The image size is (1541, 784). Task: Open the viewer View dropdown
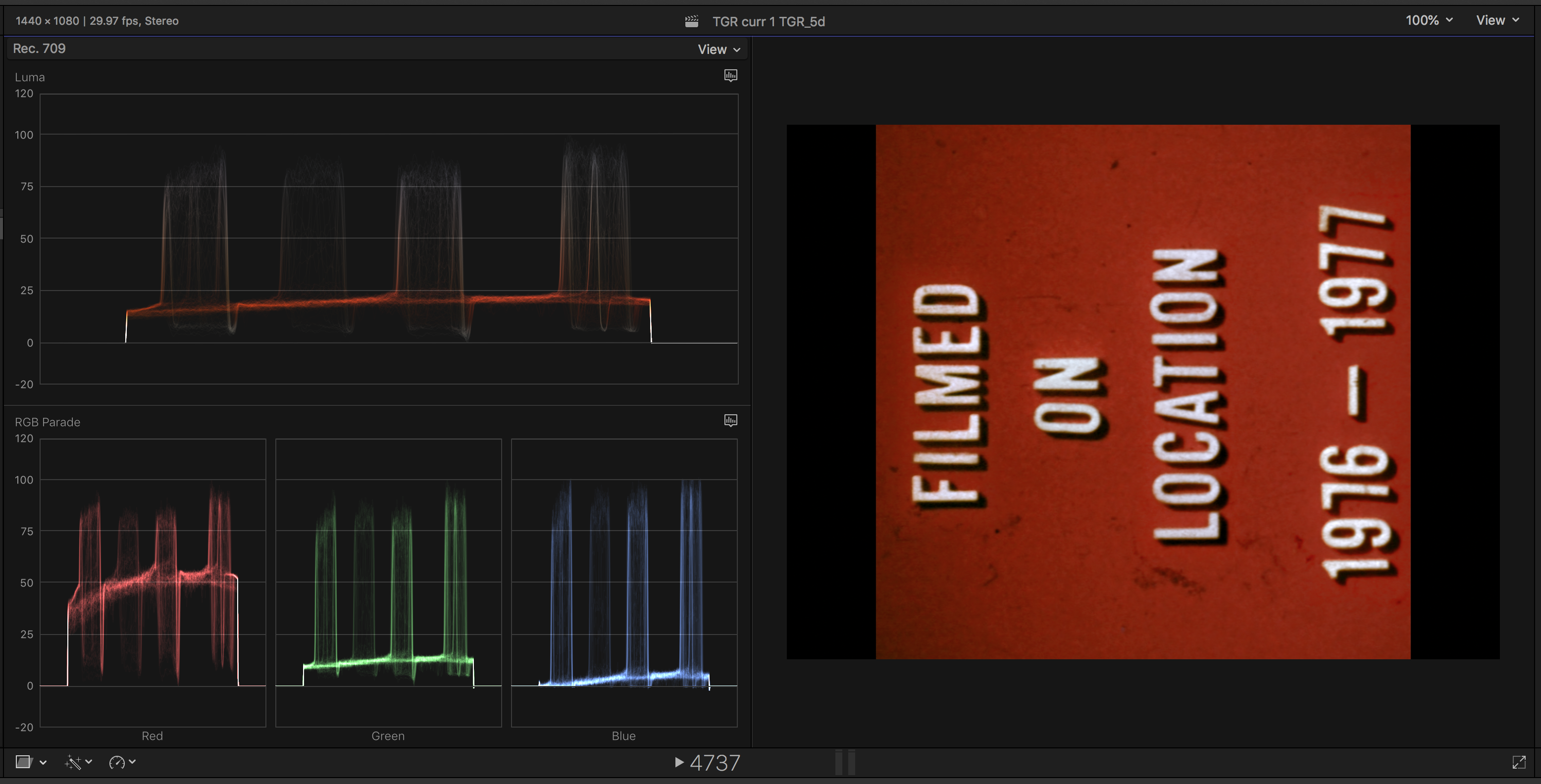[1497, 20]
